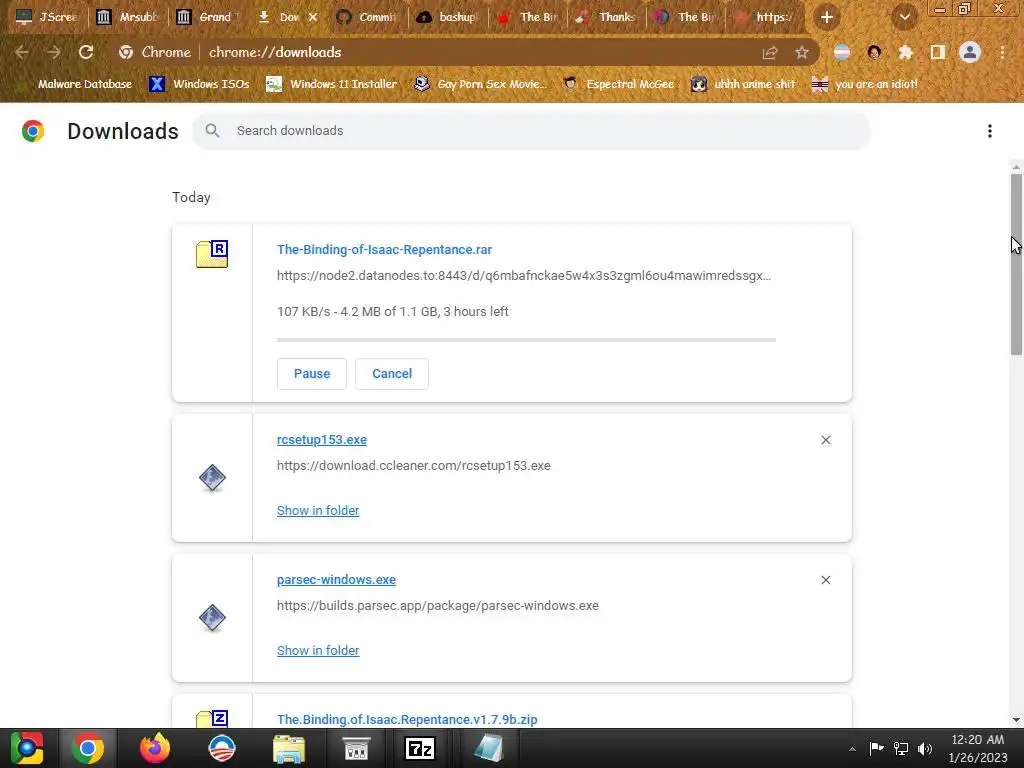Click the character avatar extension icon

(874, 52)
